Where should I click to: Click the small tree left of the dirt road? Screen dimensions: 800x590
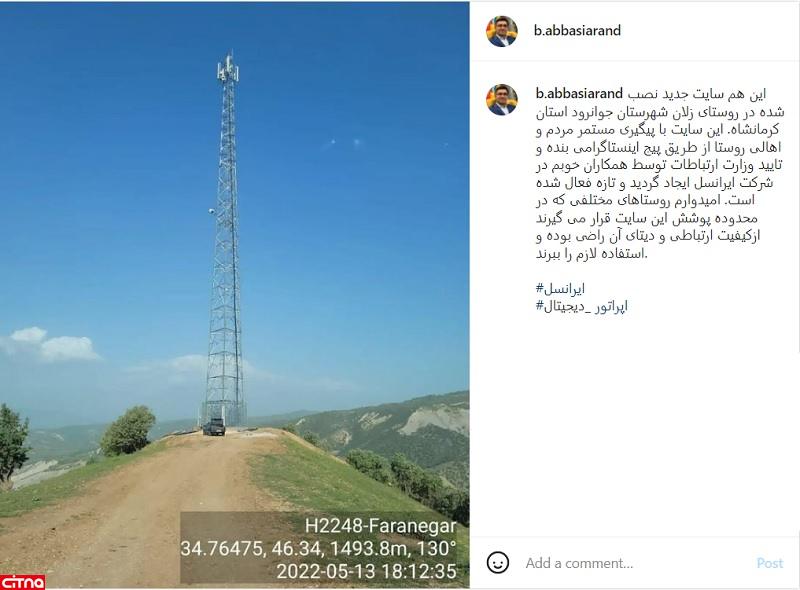[x=128, y=430]
